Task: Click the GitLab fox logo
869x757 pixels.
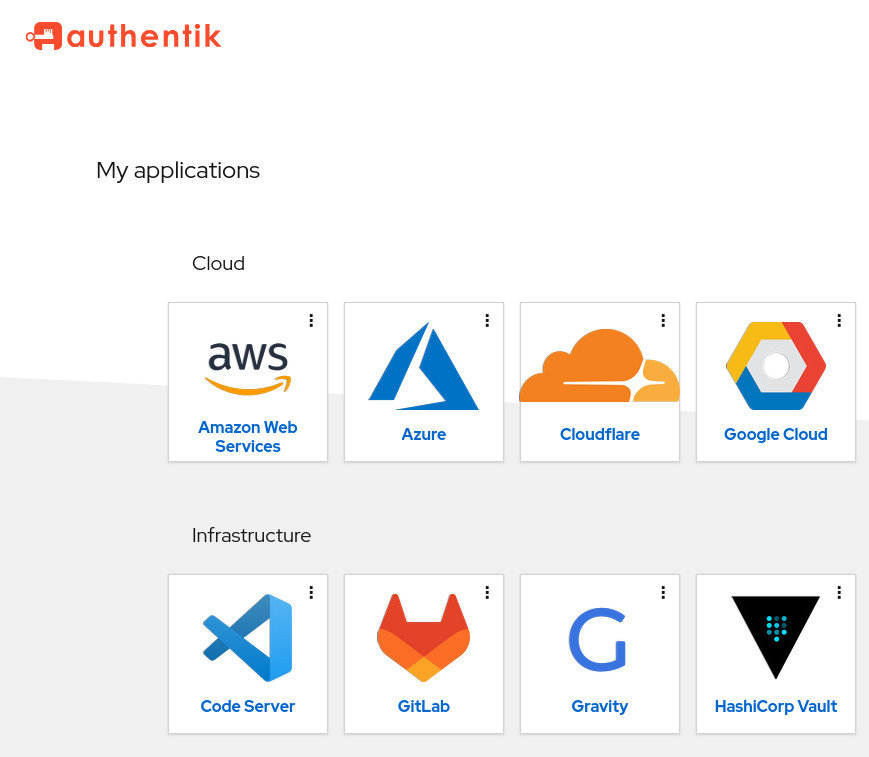Action: pos(423,638)
